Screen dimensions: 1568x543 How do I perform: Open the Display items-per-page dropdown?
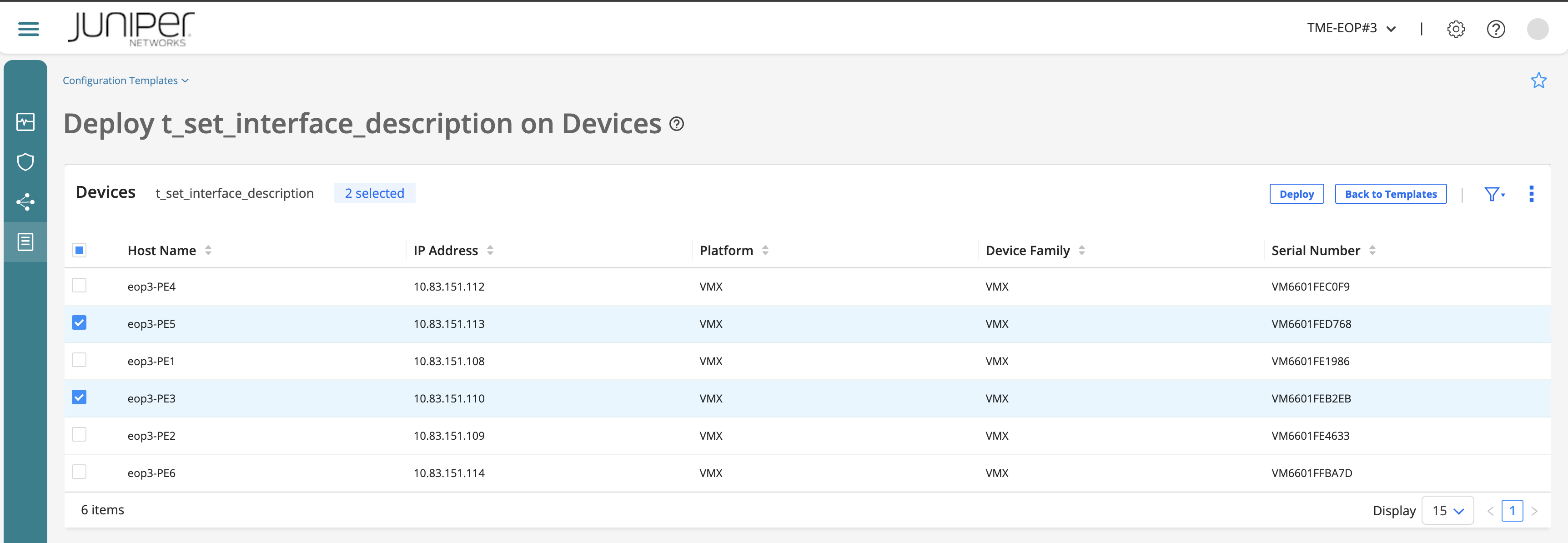[1447, 510]
